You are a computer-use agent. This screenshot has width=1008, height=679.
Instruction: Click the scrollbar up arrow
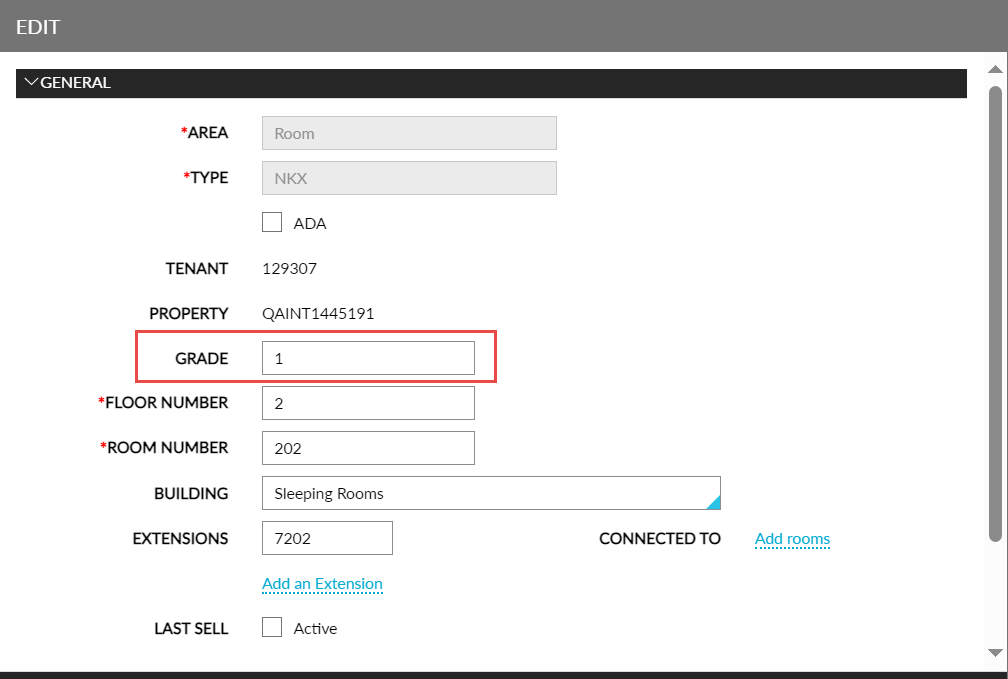(x=995, y=69)
